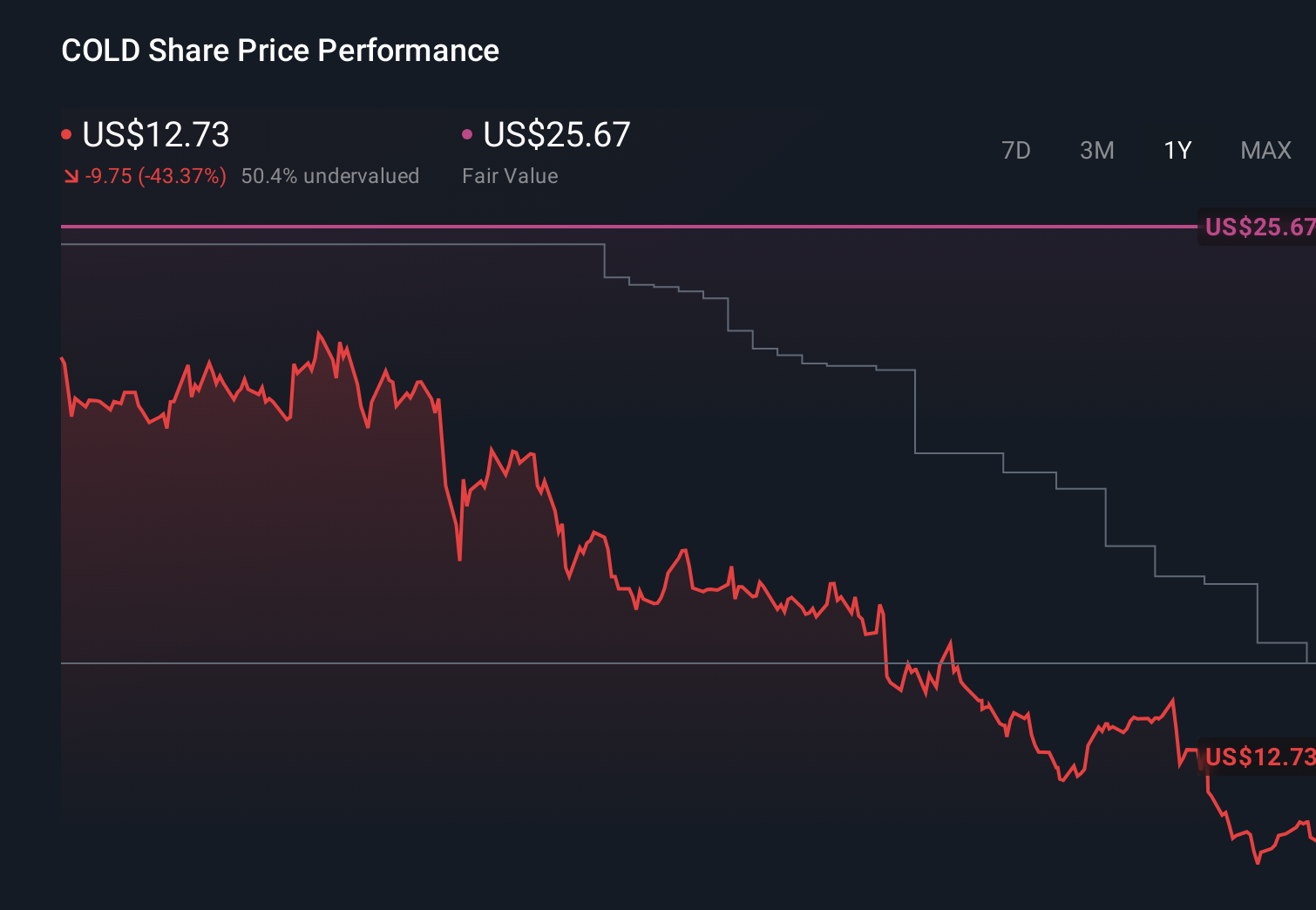Expand details via the Fair Value label
1316x910 pixels.
(510, 175)
